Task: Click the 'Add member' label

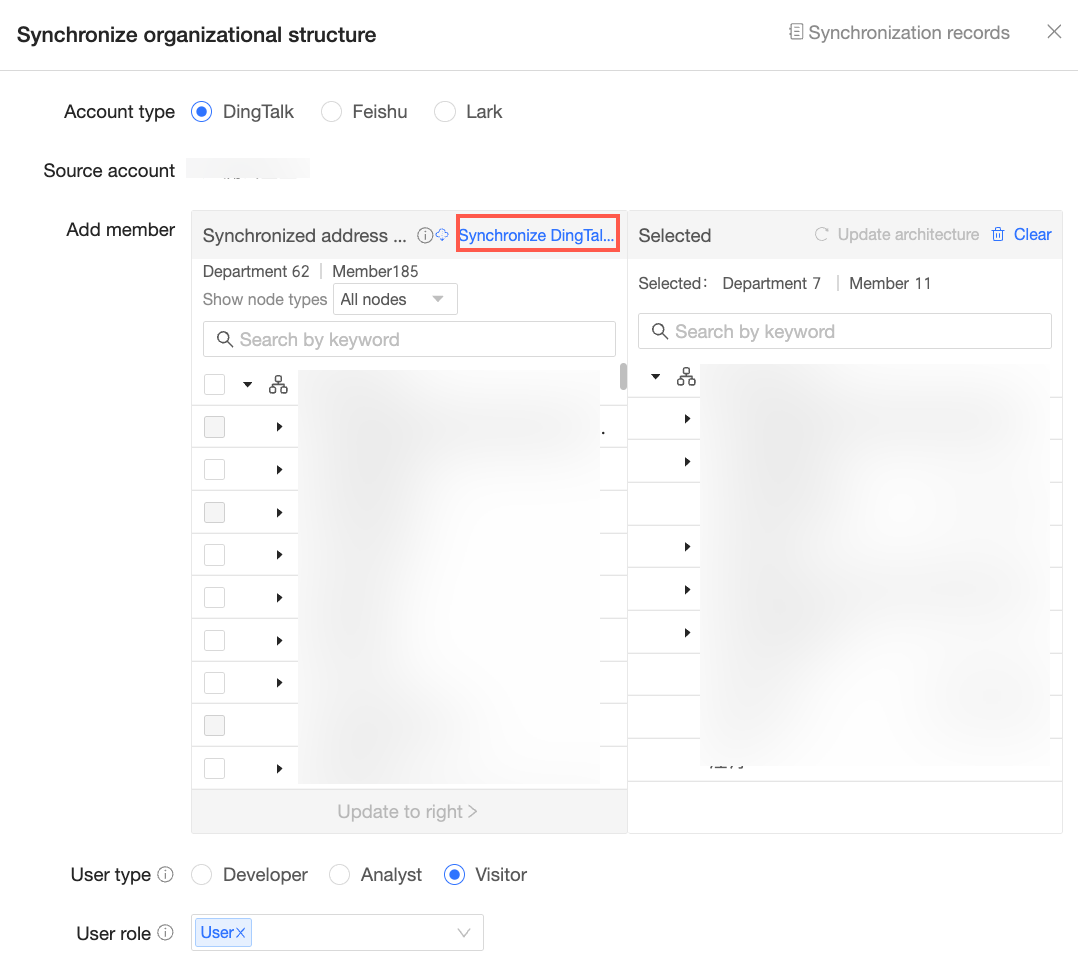Action: coord(121,230)
